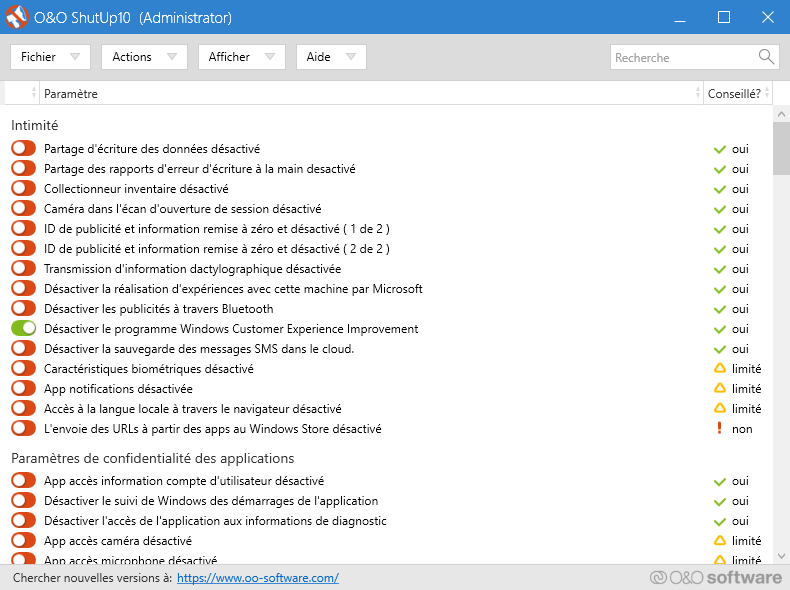The image size is (790, 590).
Task: Click the scrollbar up arrow
Action: coord(781,114)
